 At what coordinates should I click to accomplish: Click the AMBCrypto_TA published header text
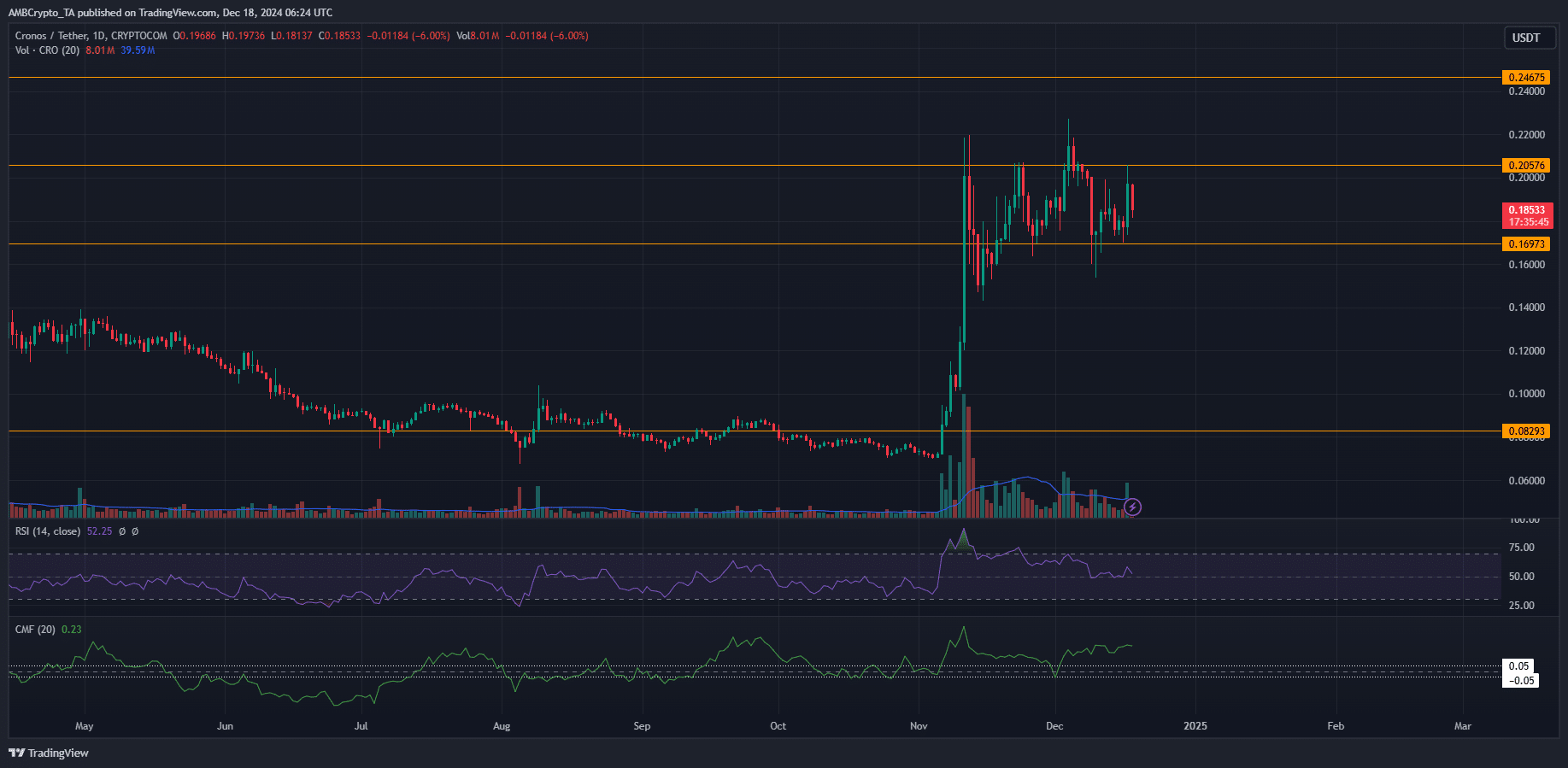point(171,13)
